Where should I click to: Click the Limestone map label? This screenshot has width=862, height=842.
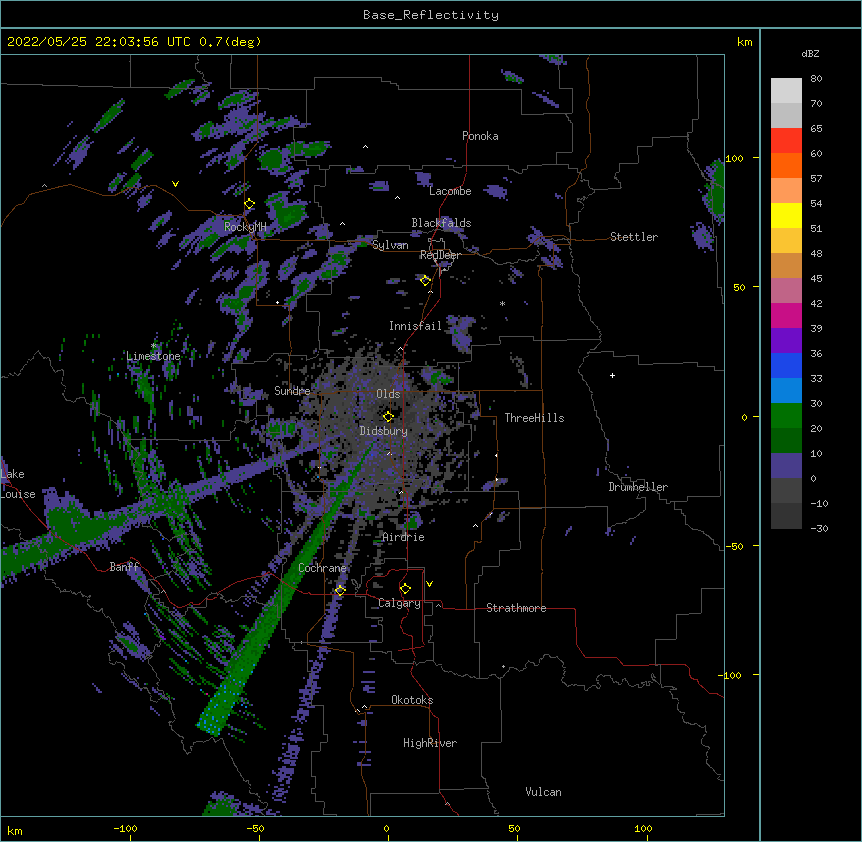pyautogui.click(x=153, y=356)
